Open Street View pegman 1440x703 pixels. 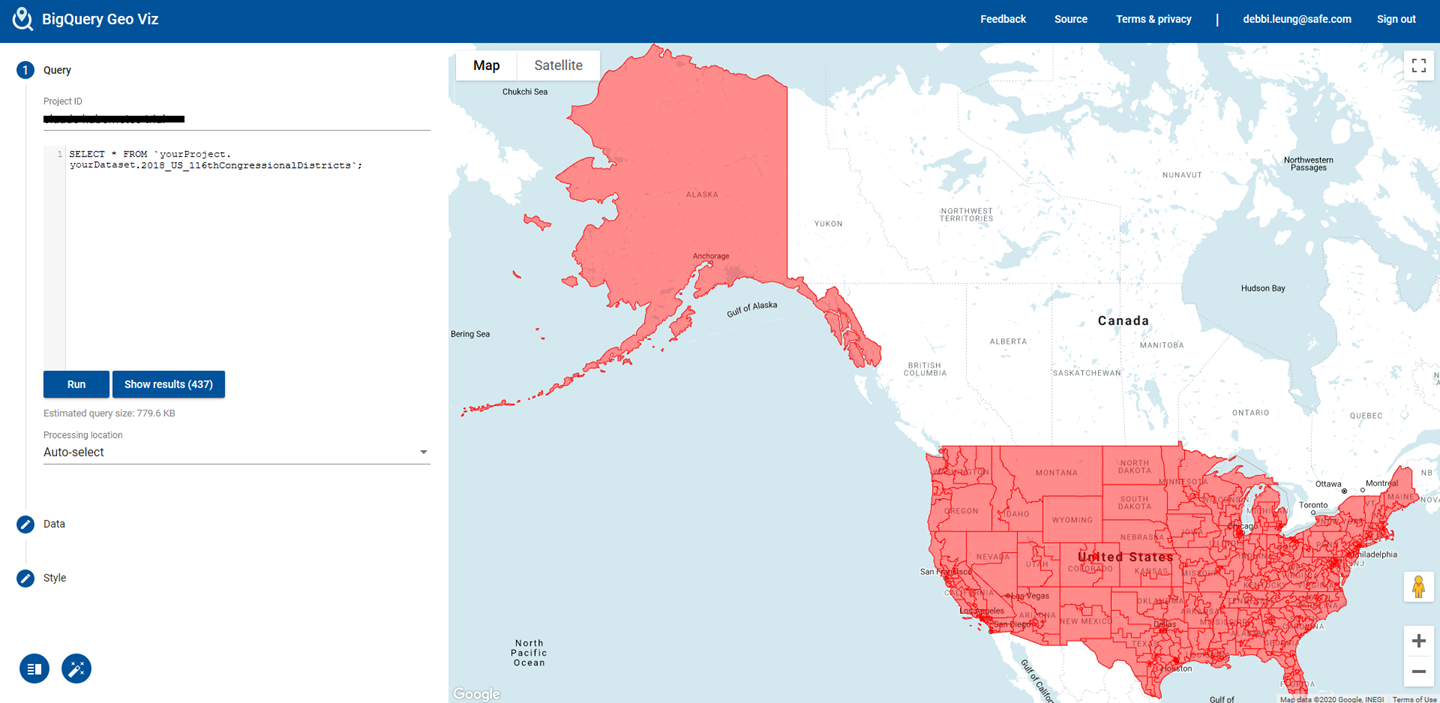pos(1418,587)
